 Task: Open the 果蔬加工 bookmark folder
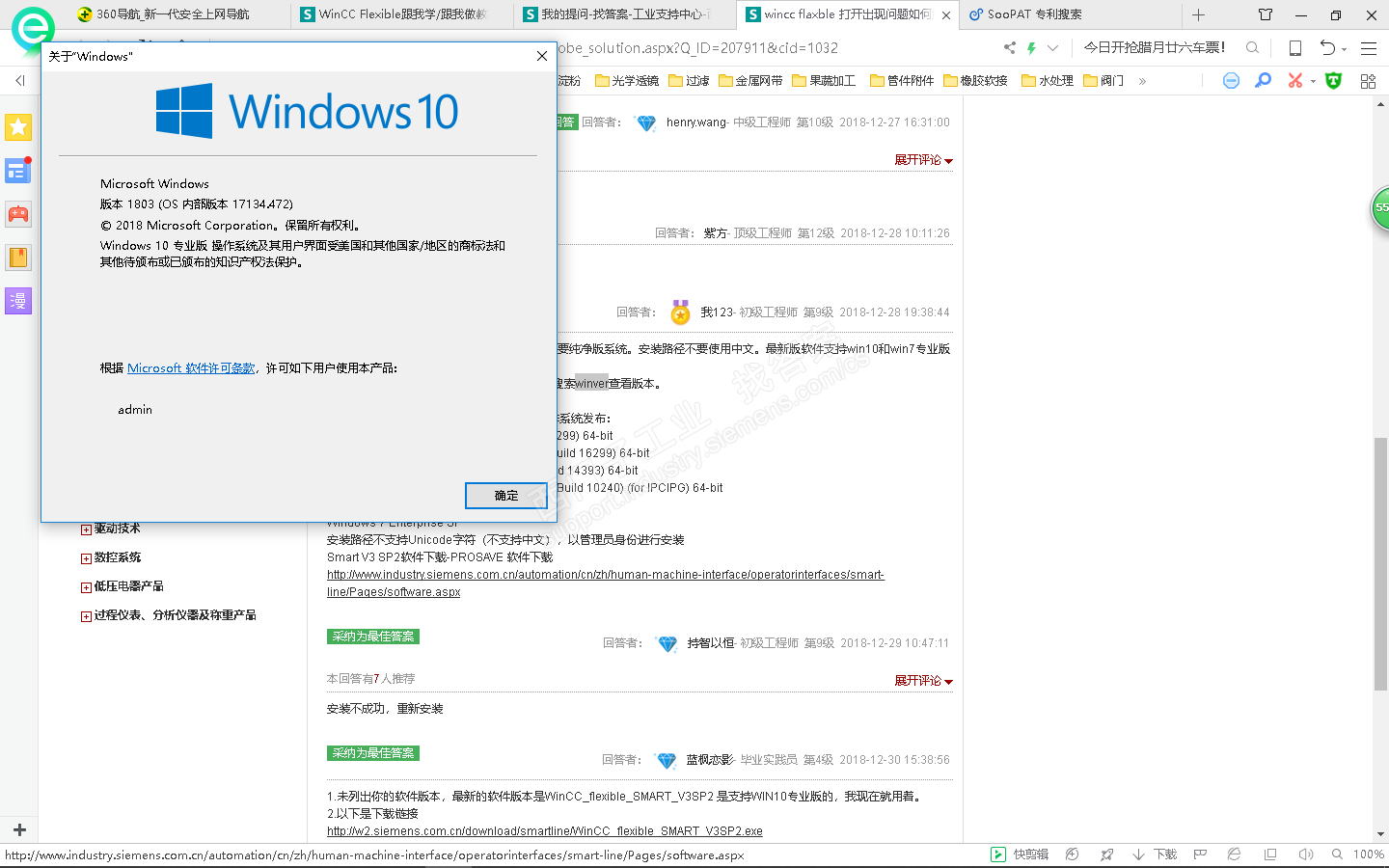(x=825, y=81)
